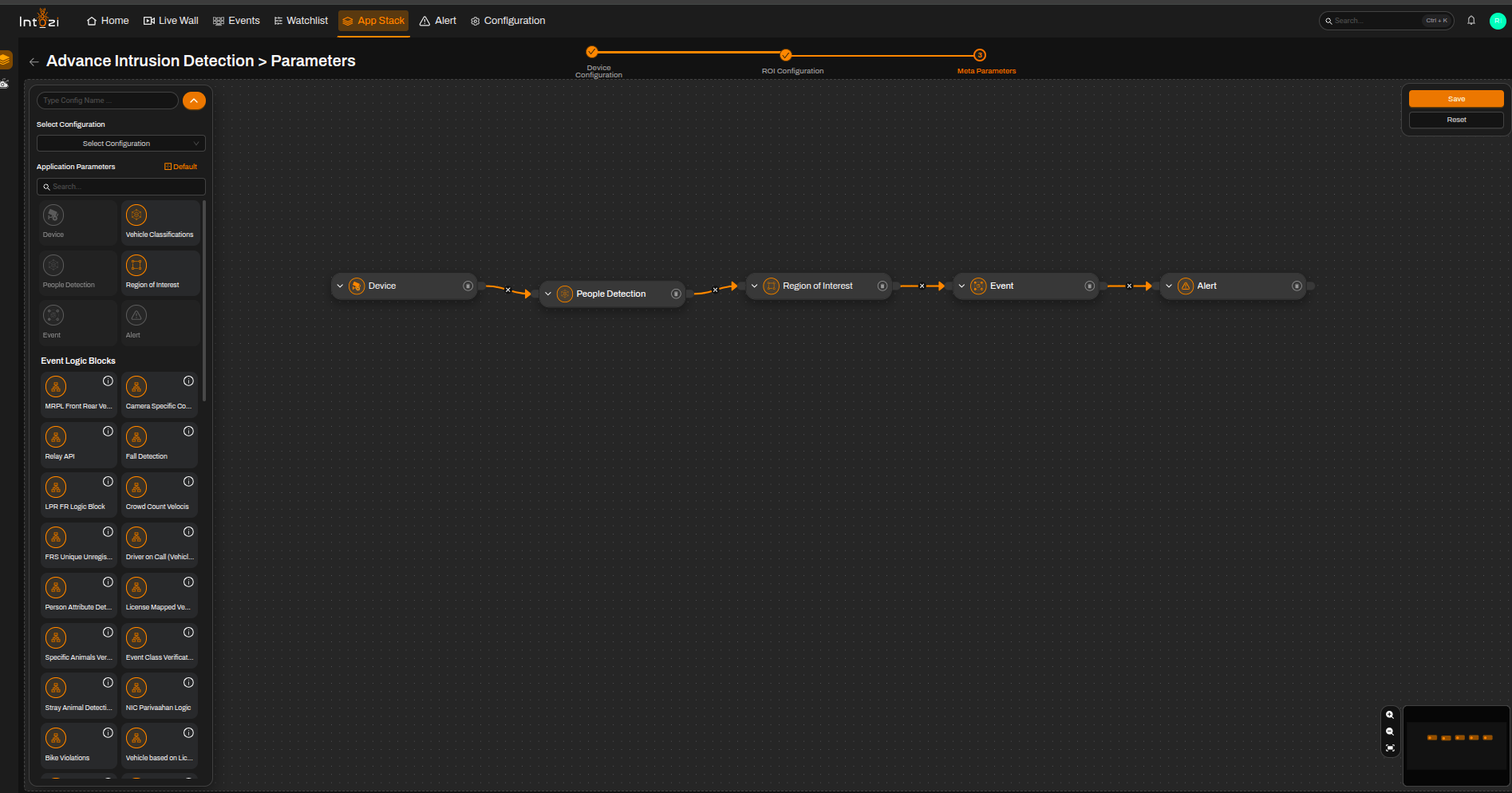Choose the Relay API logic block
This screenshot has height=793, width=1512.
tap(79, 445)
